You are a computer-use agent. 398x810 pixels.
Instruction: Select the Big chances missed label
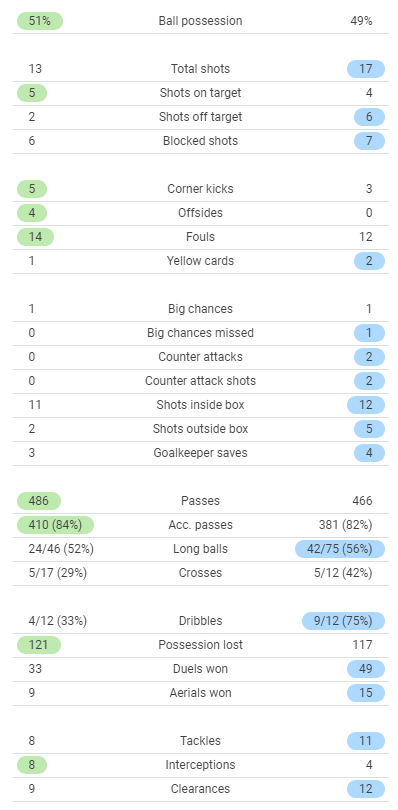(x=201, y=333)
